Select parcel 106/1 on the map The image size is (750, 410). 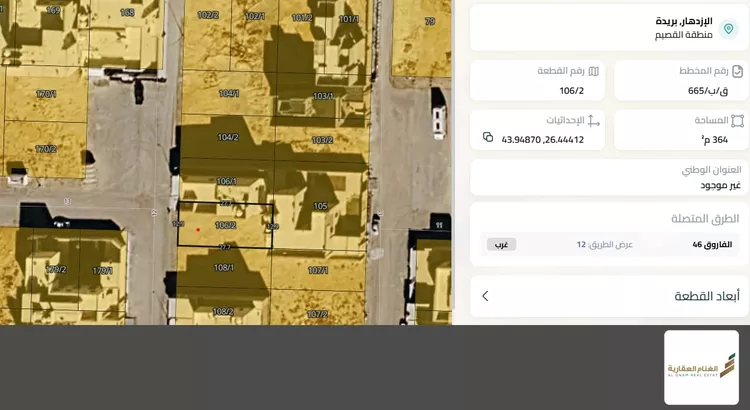pos(226,181)
